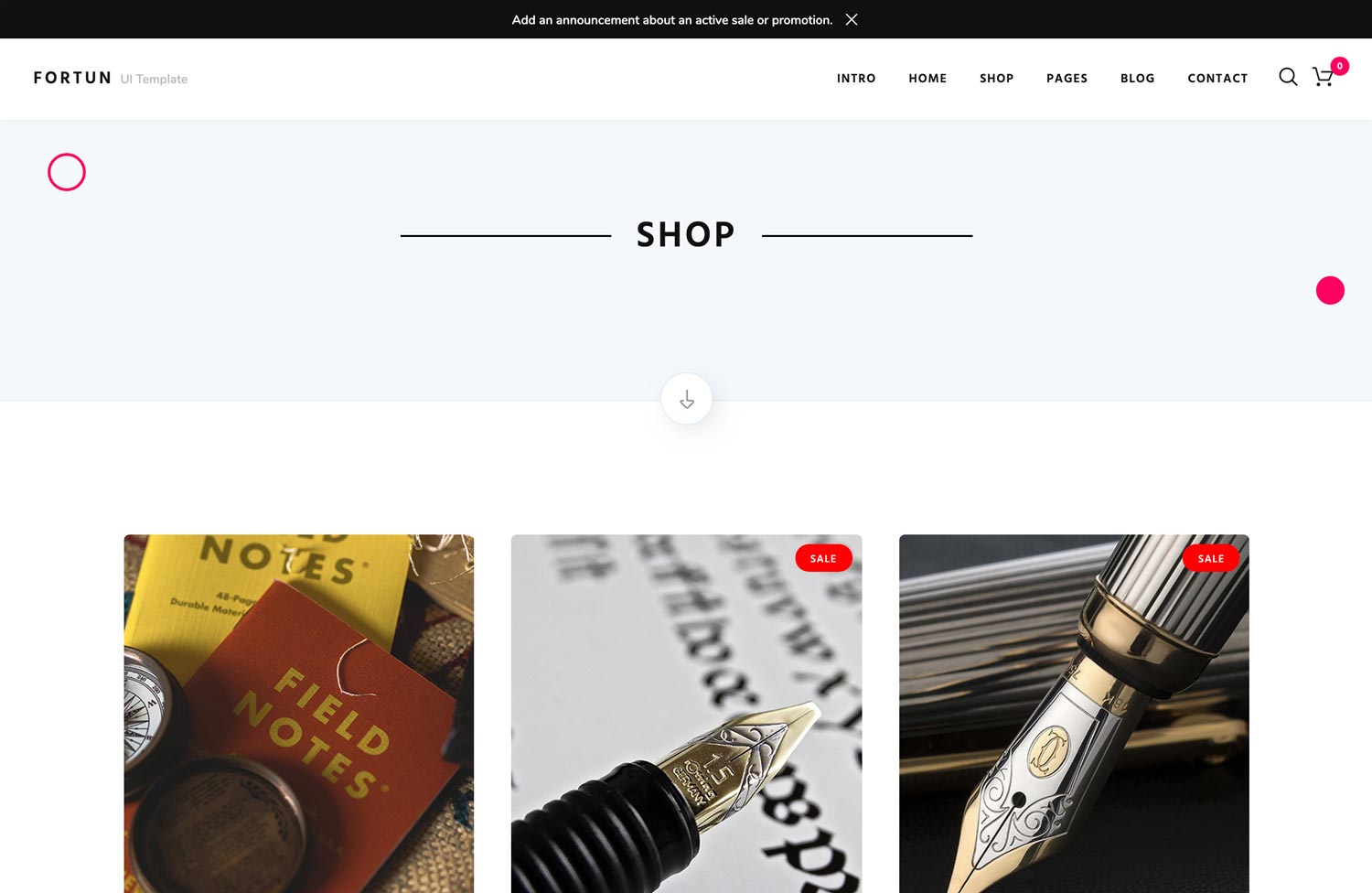Expand the PAGES navigation menu
Screen dimensions: 1372x893
coord(1067,79)
